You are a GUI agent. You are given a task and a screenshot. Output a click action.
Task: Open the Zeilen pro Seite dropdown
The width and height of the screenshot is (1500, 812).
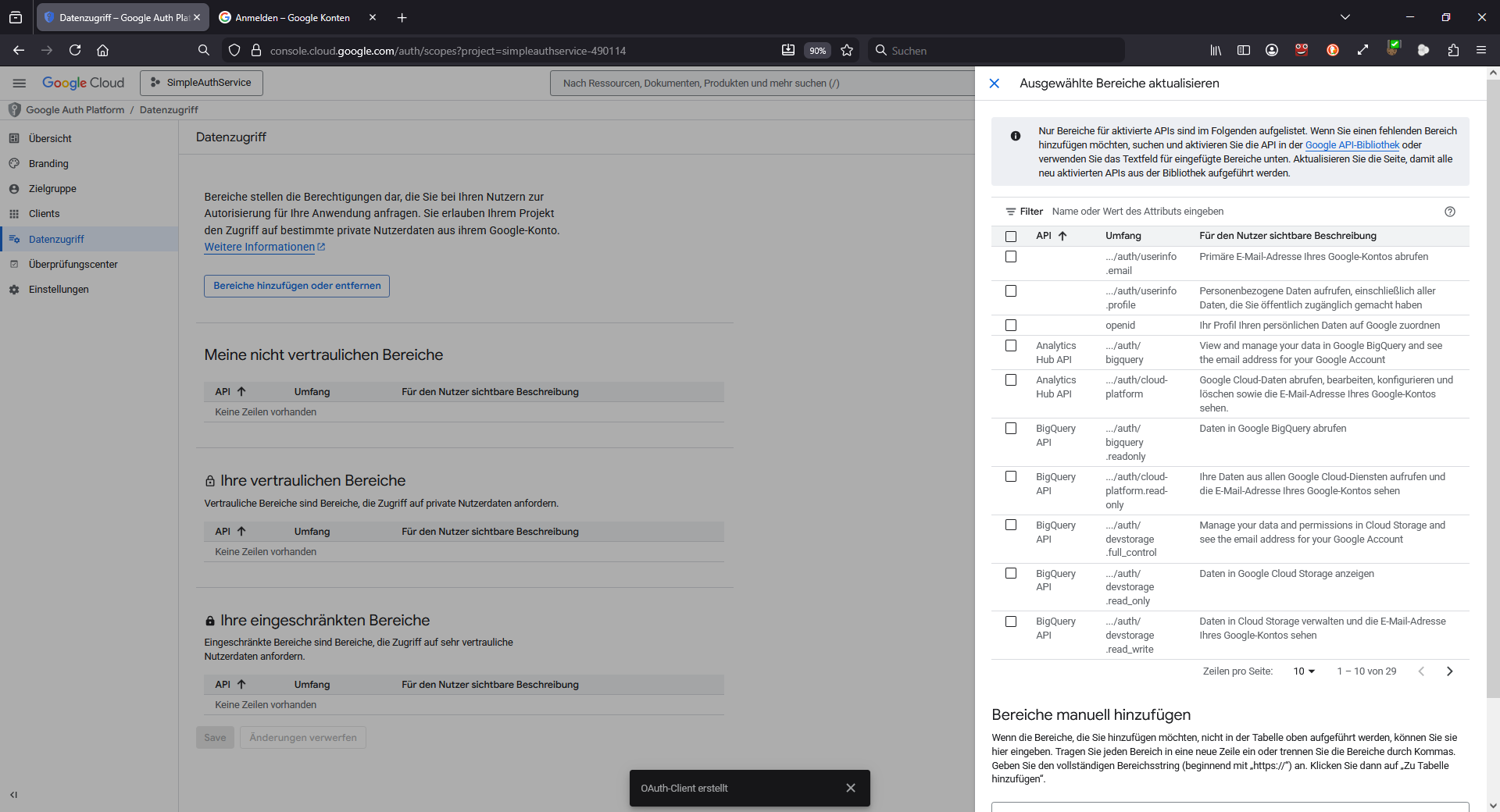point(1304,671)
